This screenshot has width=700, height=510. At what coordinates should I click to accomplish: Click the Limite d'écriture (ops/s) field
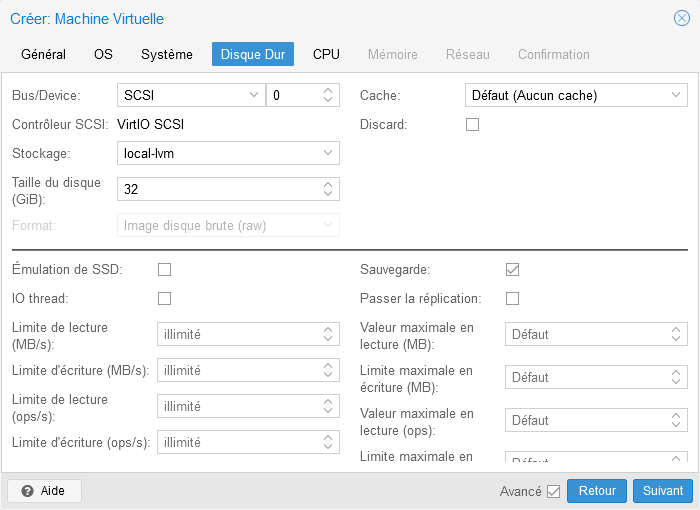pos(238,442)
